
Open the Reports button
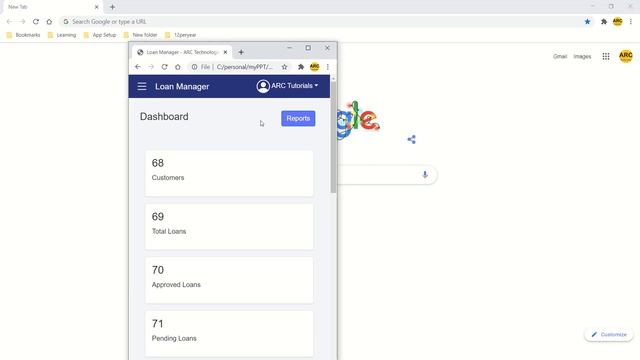click(298, 118)
